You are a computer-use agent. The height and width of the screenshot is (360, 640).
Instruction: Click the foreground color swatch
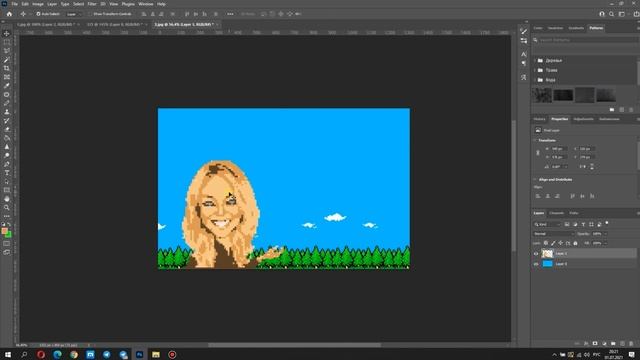[x=4, y=231]
